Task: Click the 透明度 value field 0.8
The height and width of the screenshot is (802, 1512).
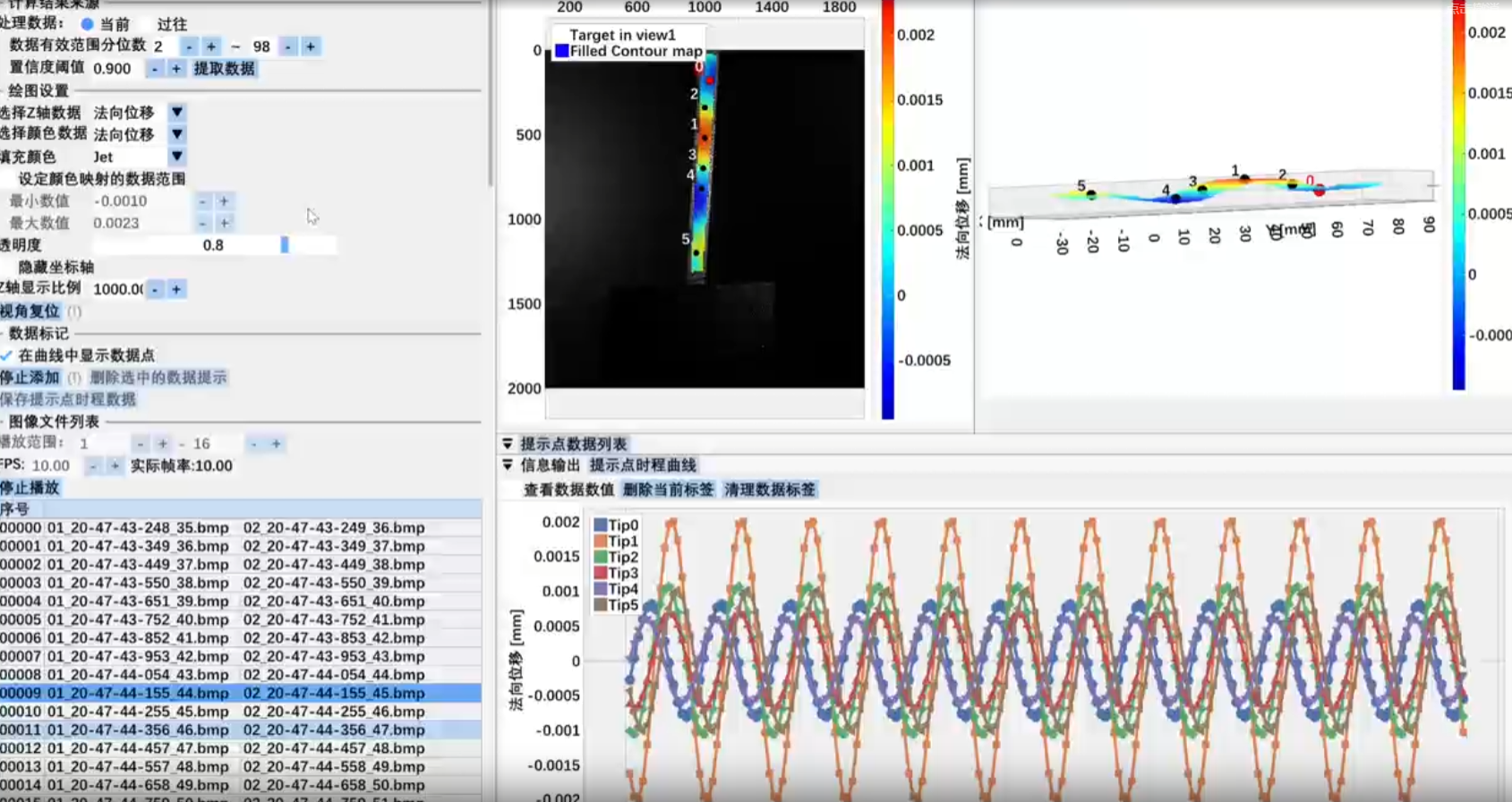Action: tap(213, 245)
